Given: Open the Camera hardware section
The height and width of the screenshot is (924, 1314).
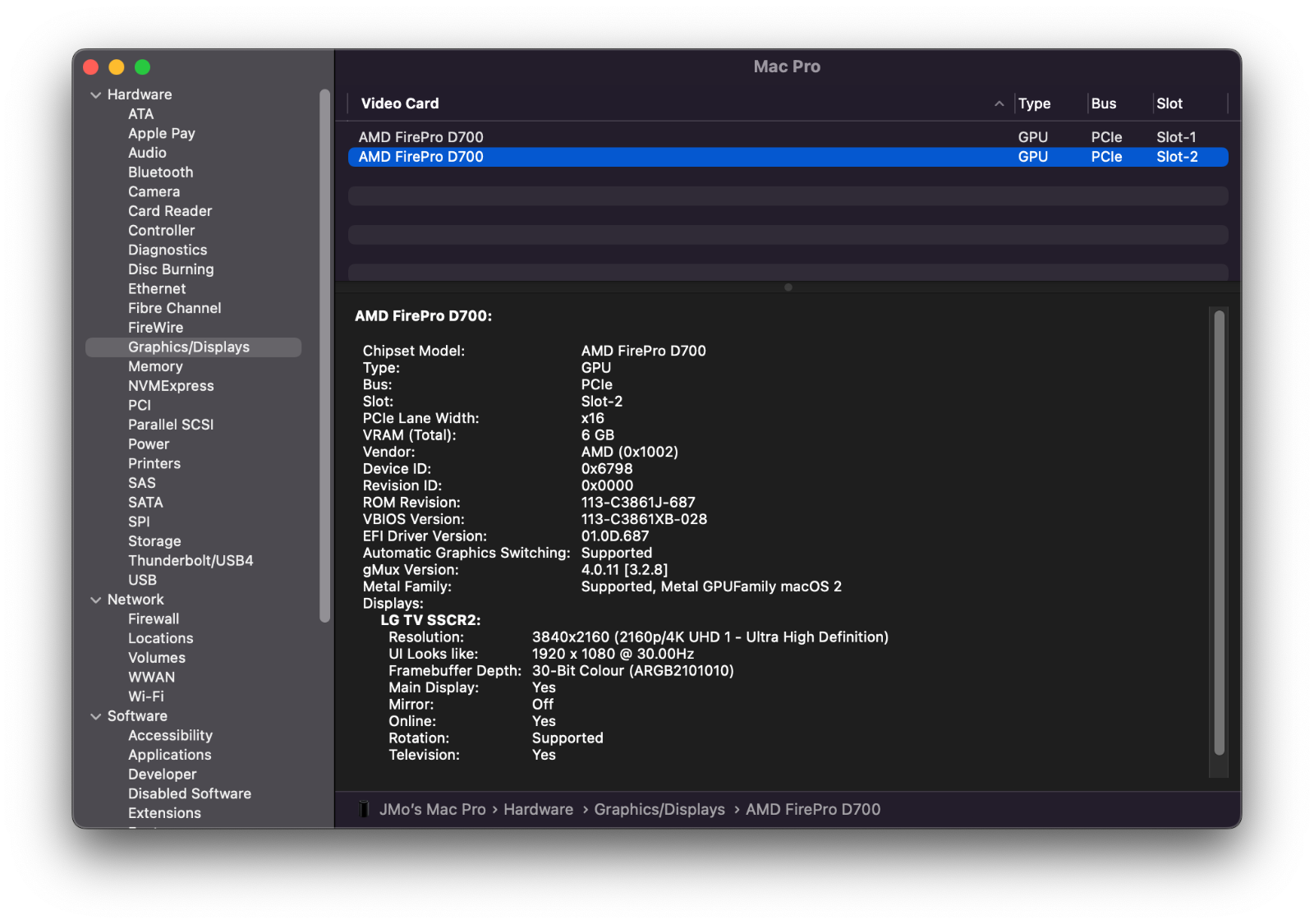Looking at the screenshot, I should 154,191.
